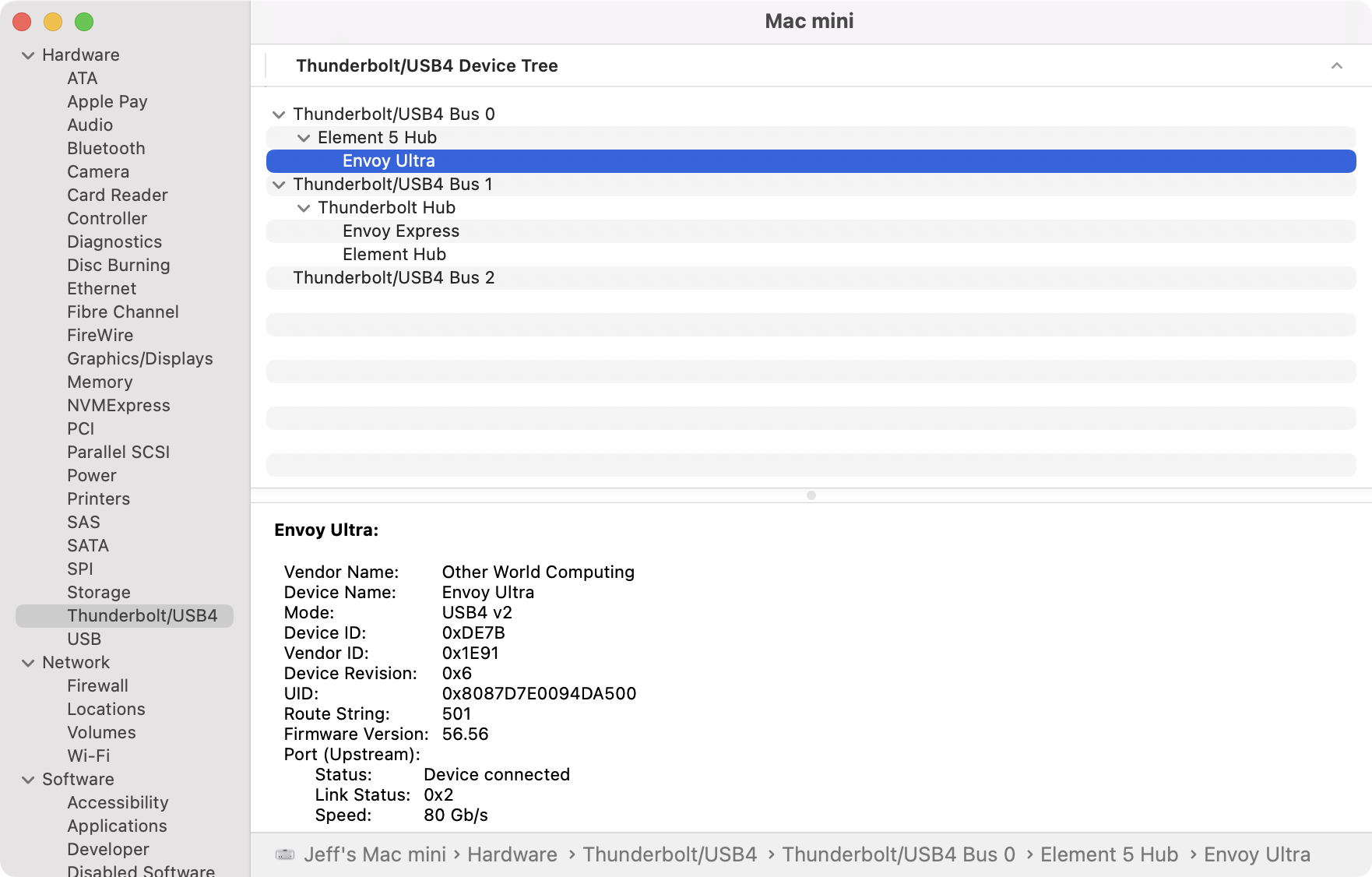The height and width of the screenshot is (877, 1372).
Task: Collapse Thunderbolt/USB4 Bus 0 tree node
Action: 279,114
